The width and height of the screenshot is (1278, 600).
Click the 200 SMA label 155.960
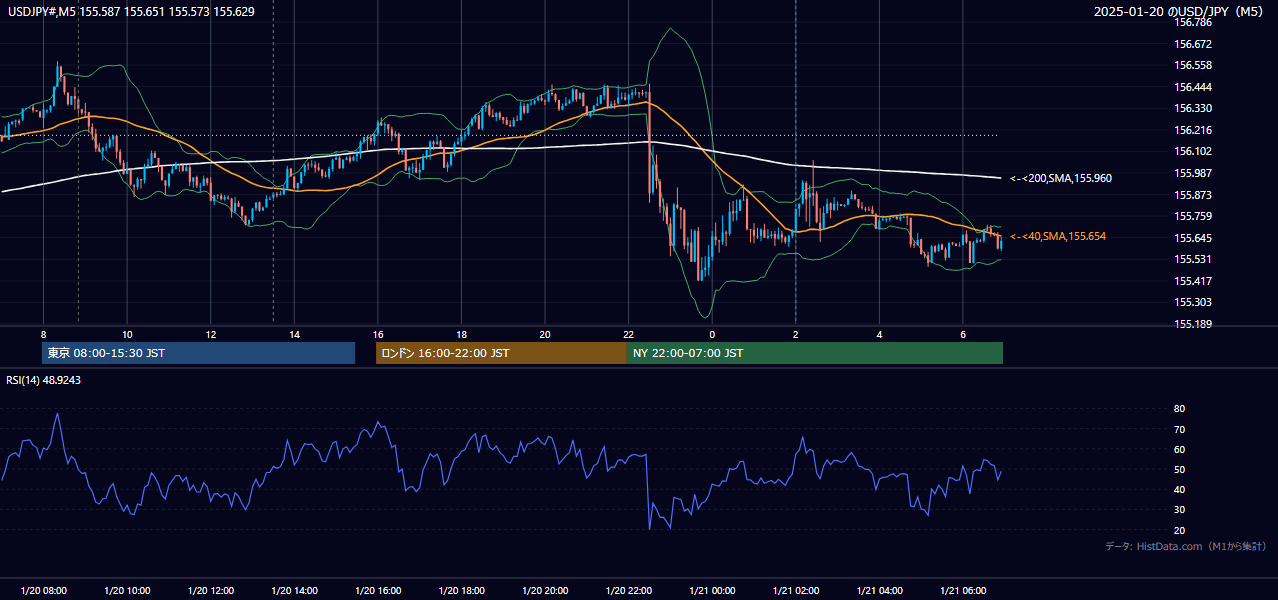click(x=1061, y=178)
